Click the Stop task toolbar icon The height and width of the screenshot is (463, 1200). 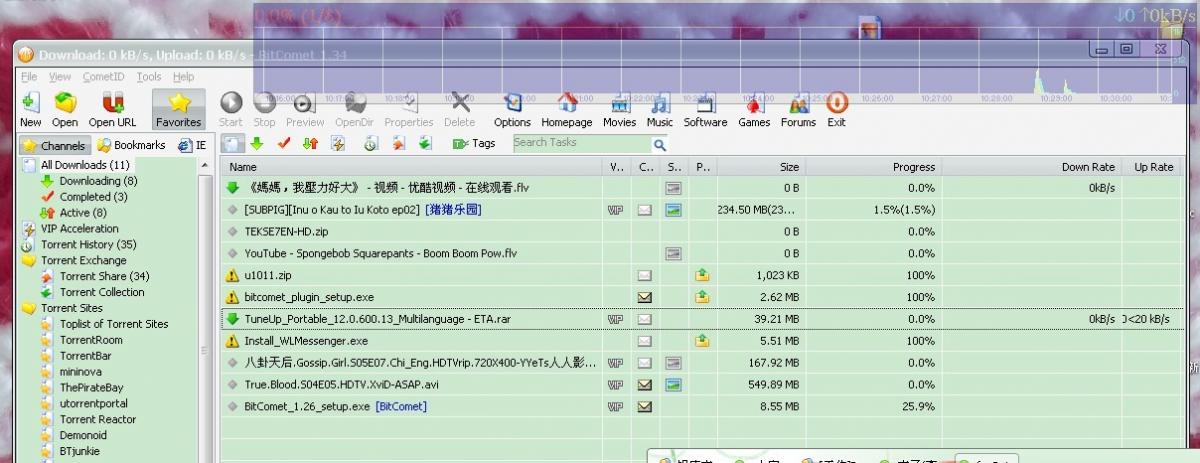click(x=264, y=109)
